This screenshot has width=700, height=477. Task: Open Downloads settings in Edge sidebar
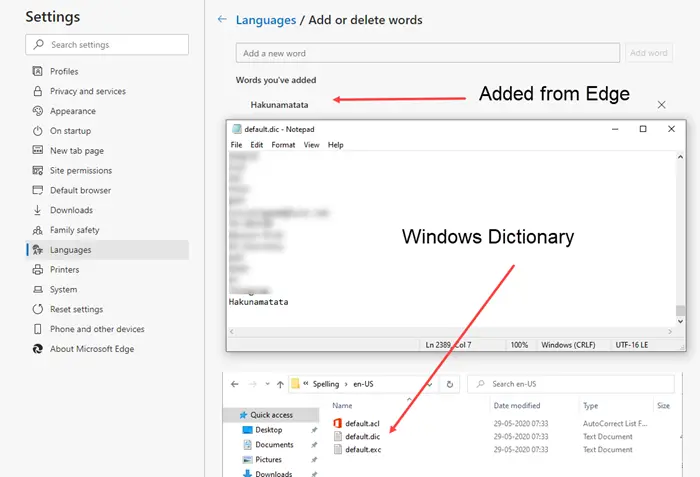[71, 210]
